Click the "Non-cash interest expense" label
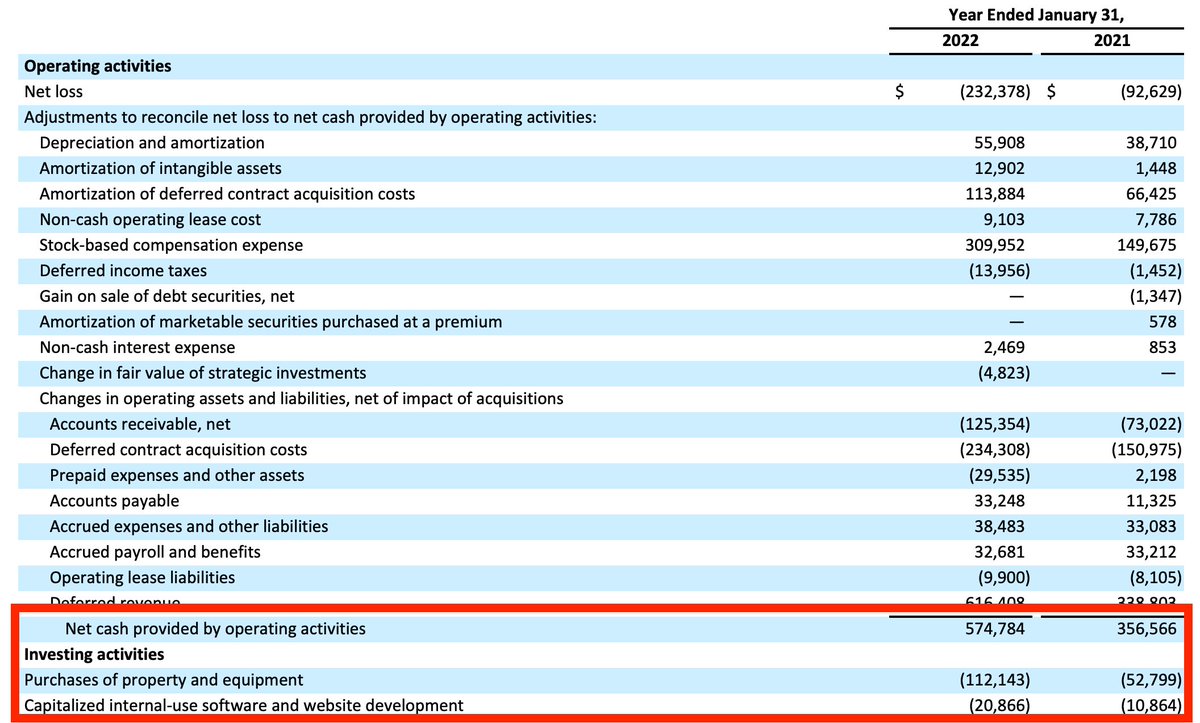This screenshot has width=1200, height=723. click(137, 347)
